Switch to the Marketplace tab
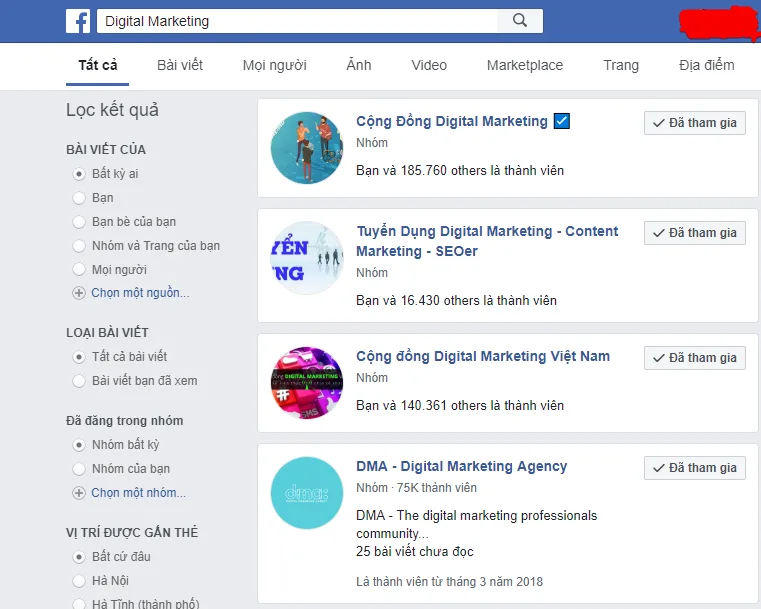 pyautogui.click(x=524, y=66)
